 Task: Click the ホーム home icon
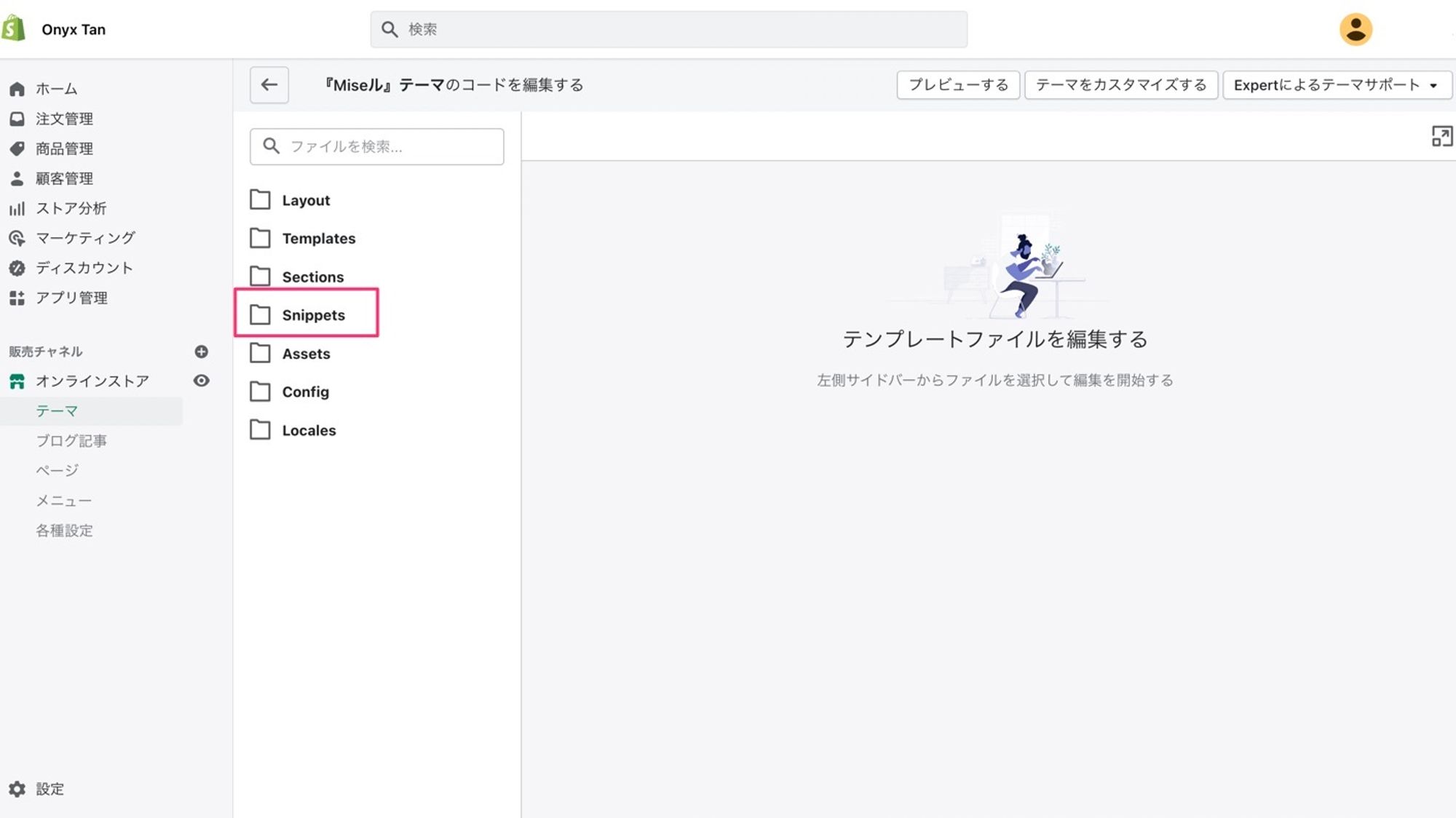click(x=17, y=89)
